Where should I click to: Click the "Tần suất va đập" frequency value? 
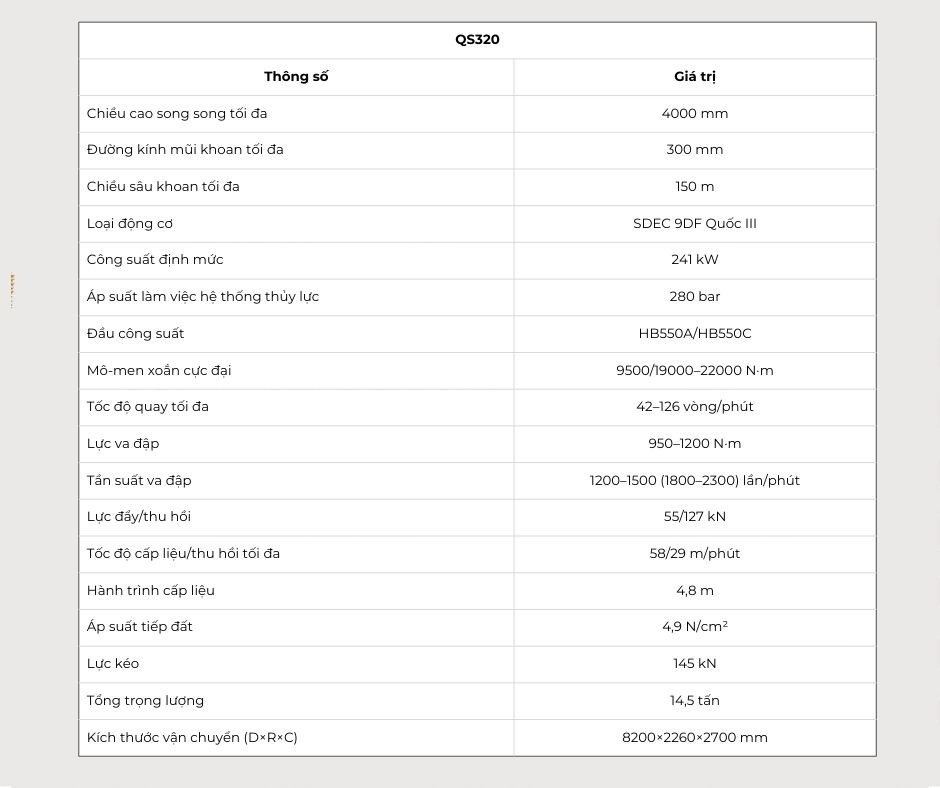pos(694,480)
